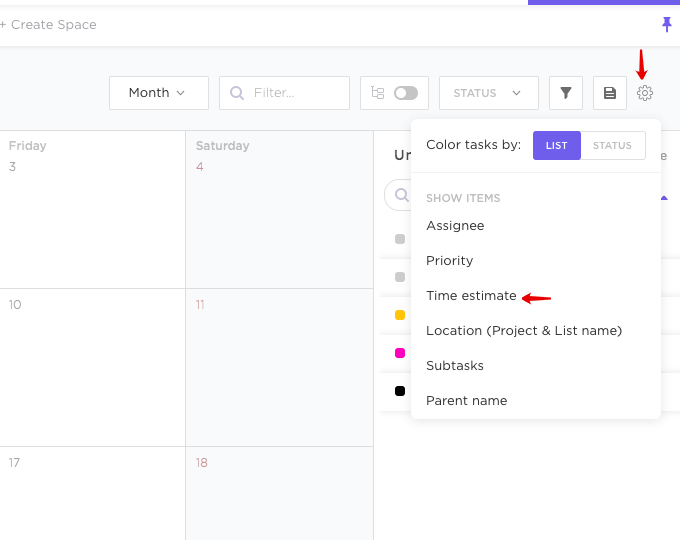Viewport: 680px width, 540px height.
Task: Enable Location (Project & List name)
Action: pyautogui.click(x=524, y=331)
